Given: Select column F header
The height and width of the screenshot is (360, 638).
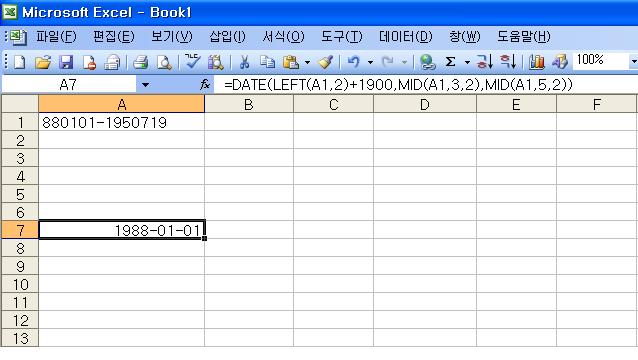Looking at the screenshot, I should click(x=596, y=105).
